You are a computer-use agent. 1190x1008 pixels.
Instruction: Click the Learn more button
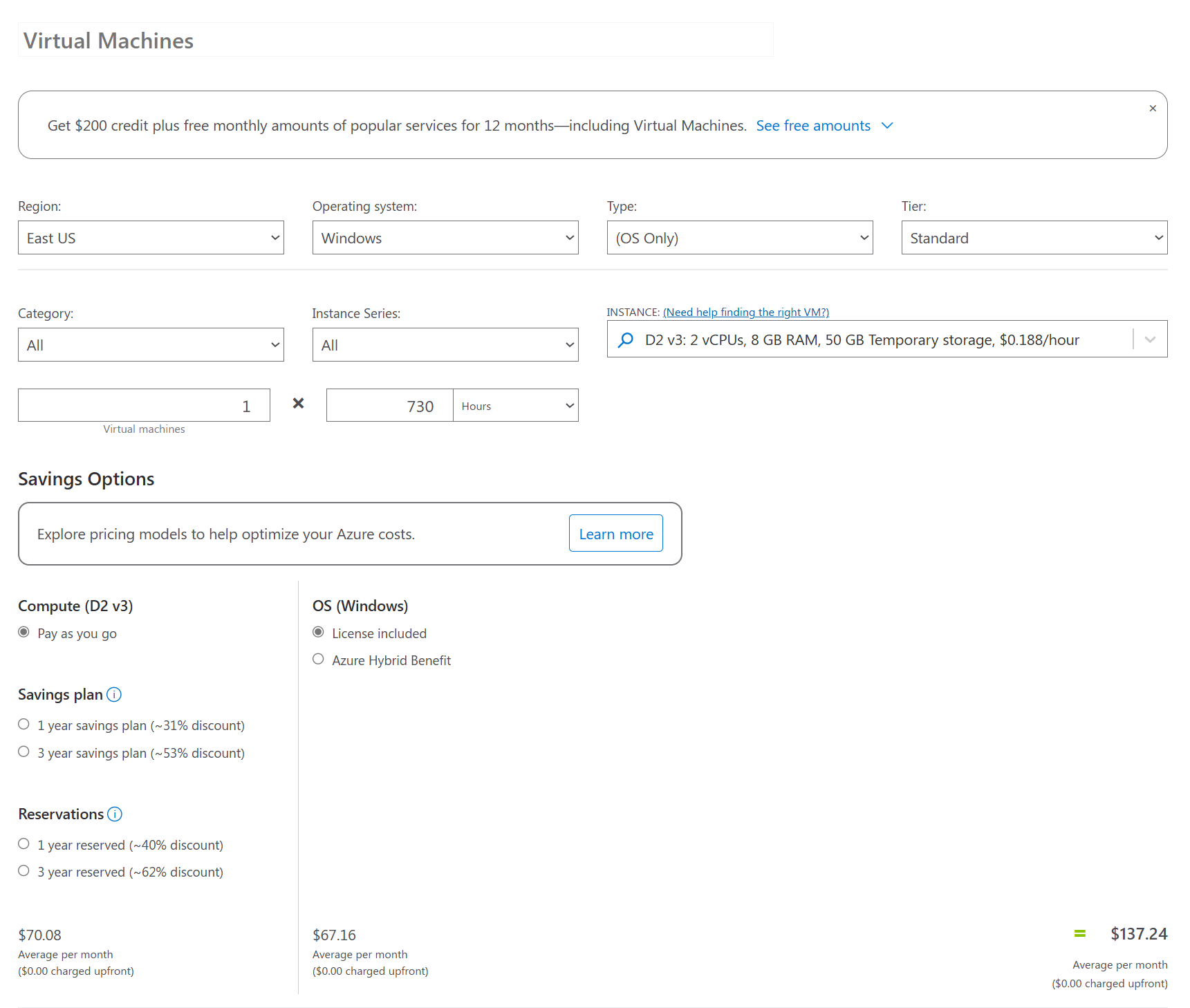tap(615, 533)
